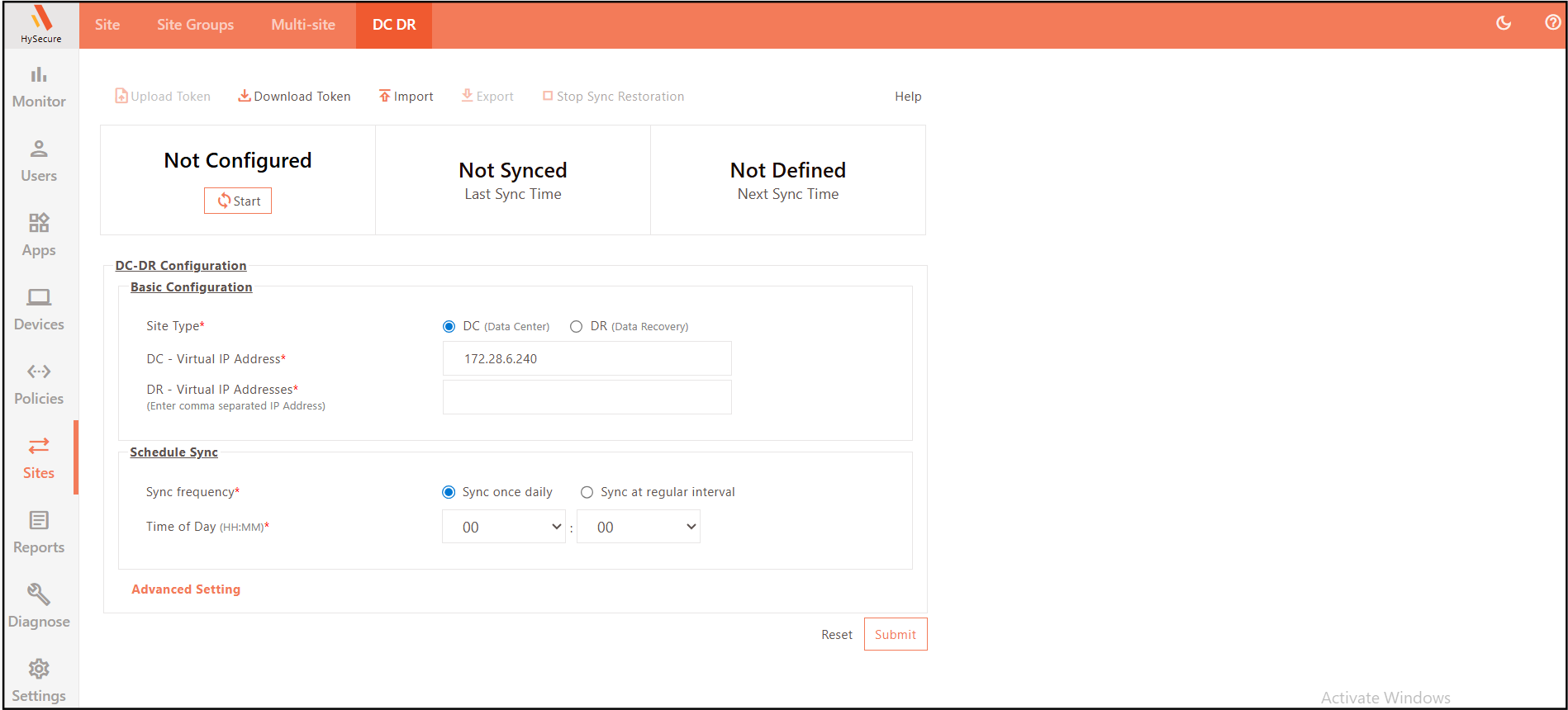Toggle dark mode moon icon
The width and height of the screenshot is (1568, 710).
click(x=1504, y=23)
